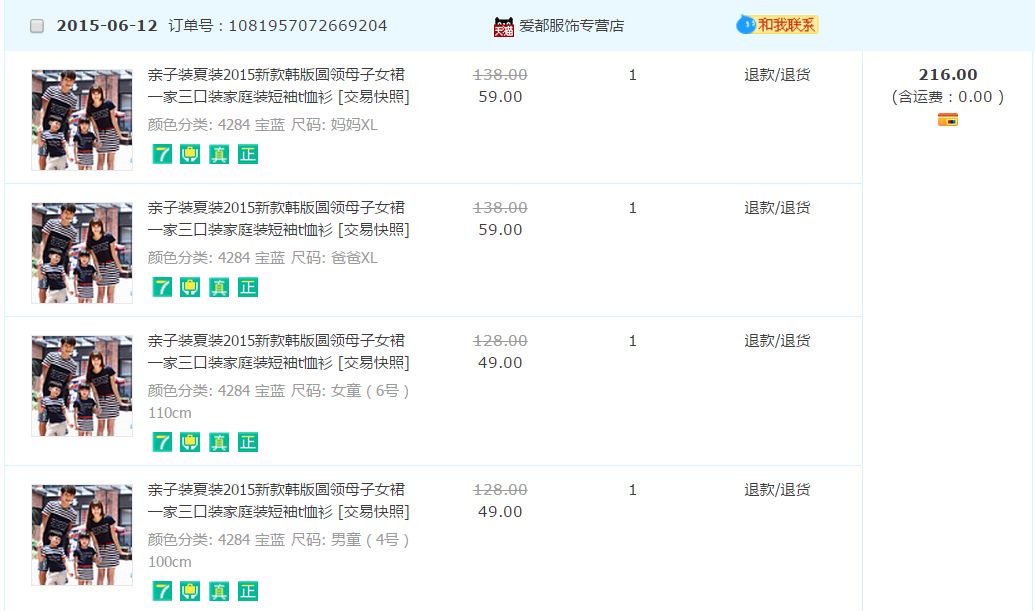Open the 交易快照 snapshot for the 爸爸XL item
1035x611 pixels.
pyautogui.click(x=374, y=230)
